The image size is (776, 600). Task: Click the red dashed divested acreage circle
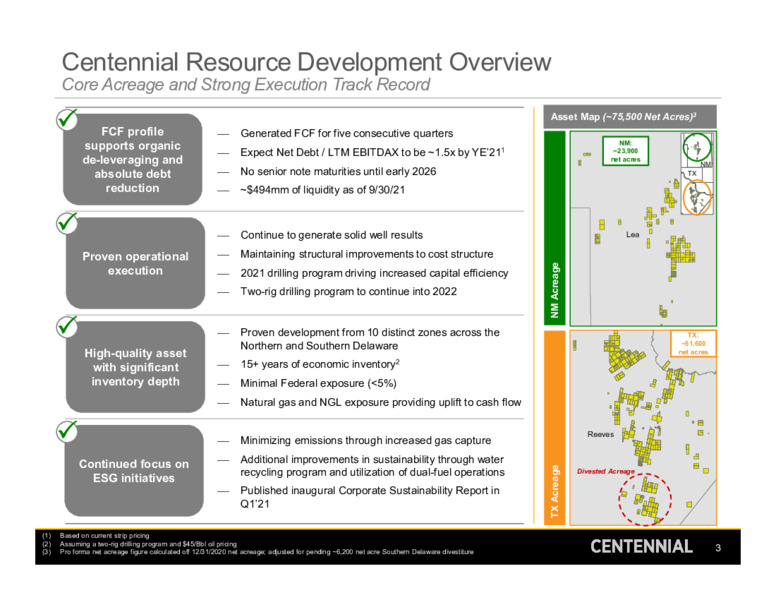[645, 500]
